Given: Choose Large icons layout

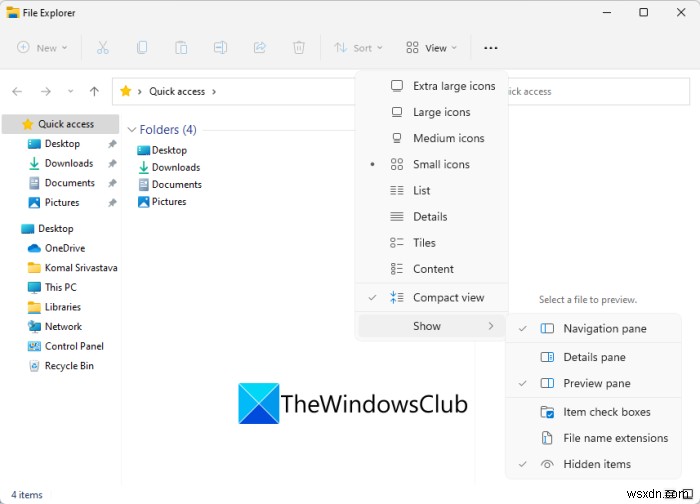Looking at the screenshot, I should [x=432, y=112].
